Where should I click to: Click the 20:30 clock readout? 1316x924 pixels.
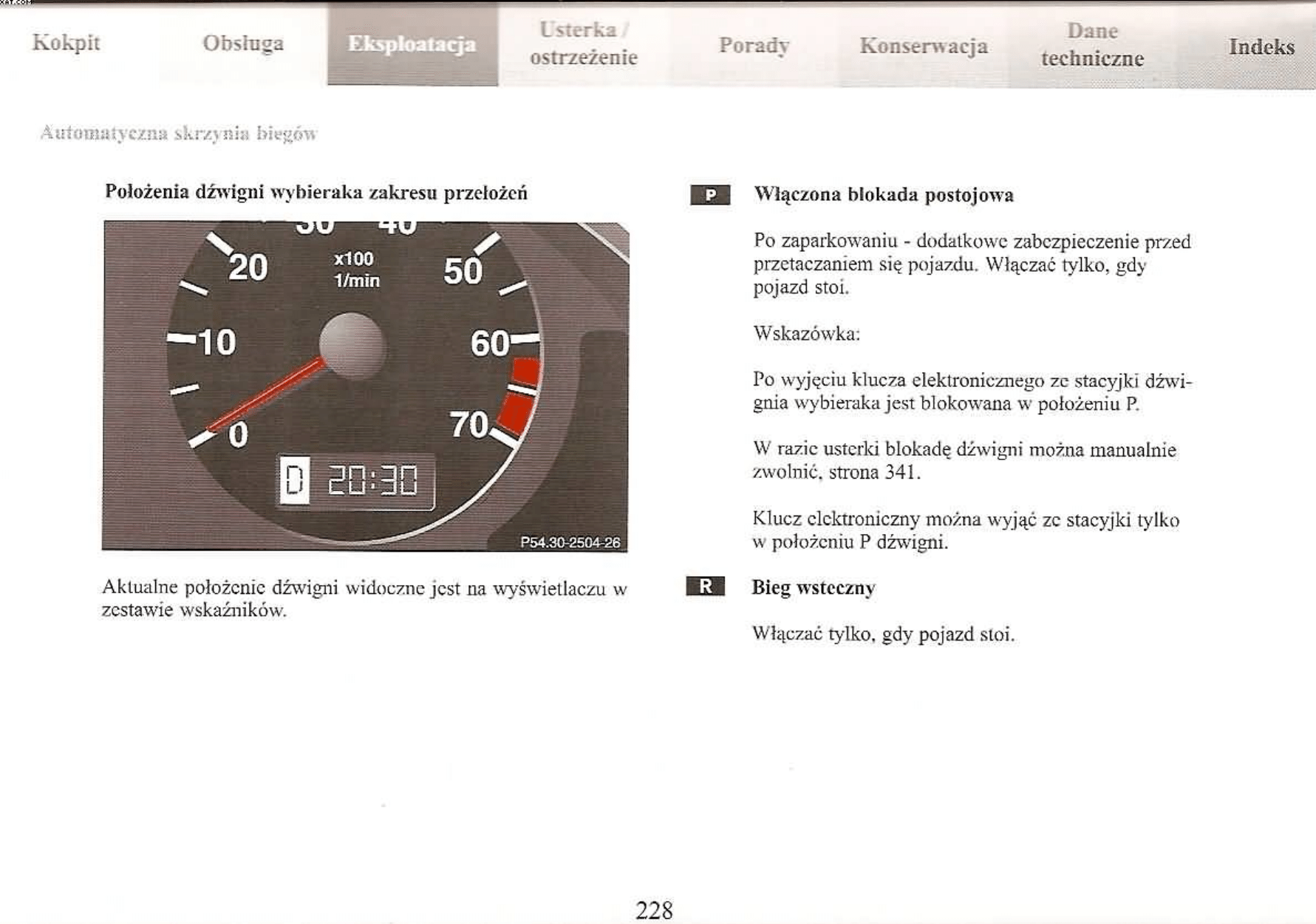(x=372, y=481)
